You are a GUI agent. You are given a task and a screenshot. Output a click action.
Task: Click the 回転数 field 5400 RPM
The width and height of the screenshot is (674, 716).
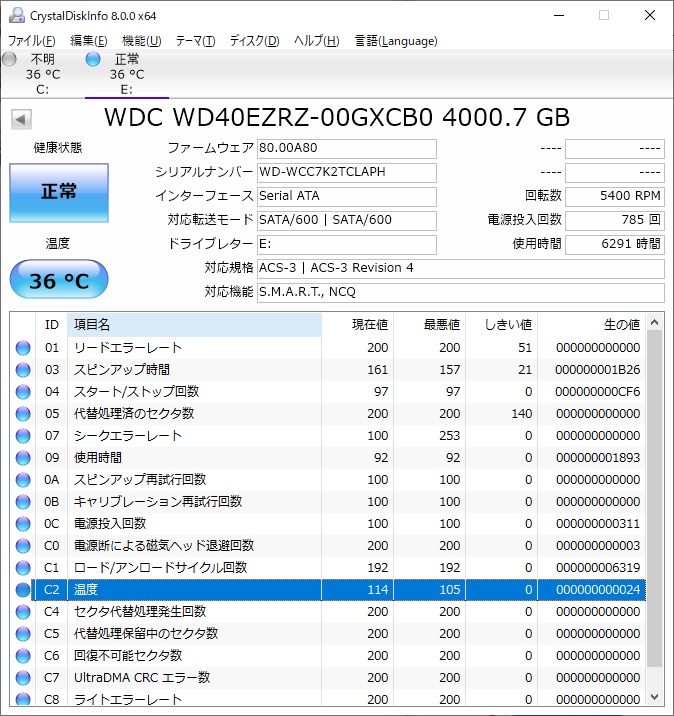[615, 196]
